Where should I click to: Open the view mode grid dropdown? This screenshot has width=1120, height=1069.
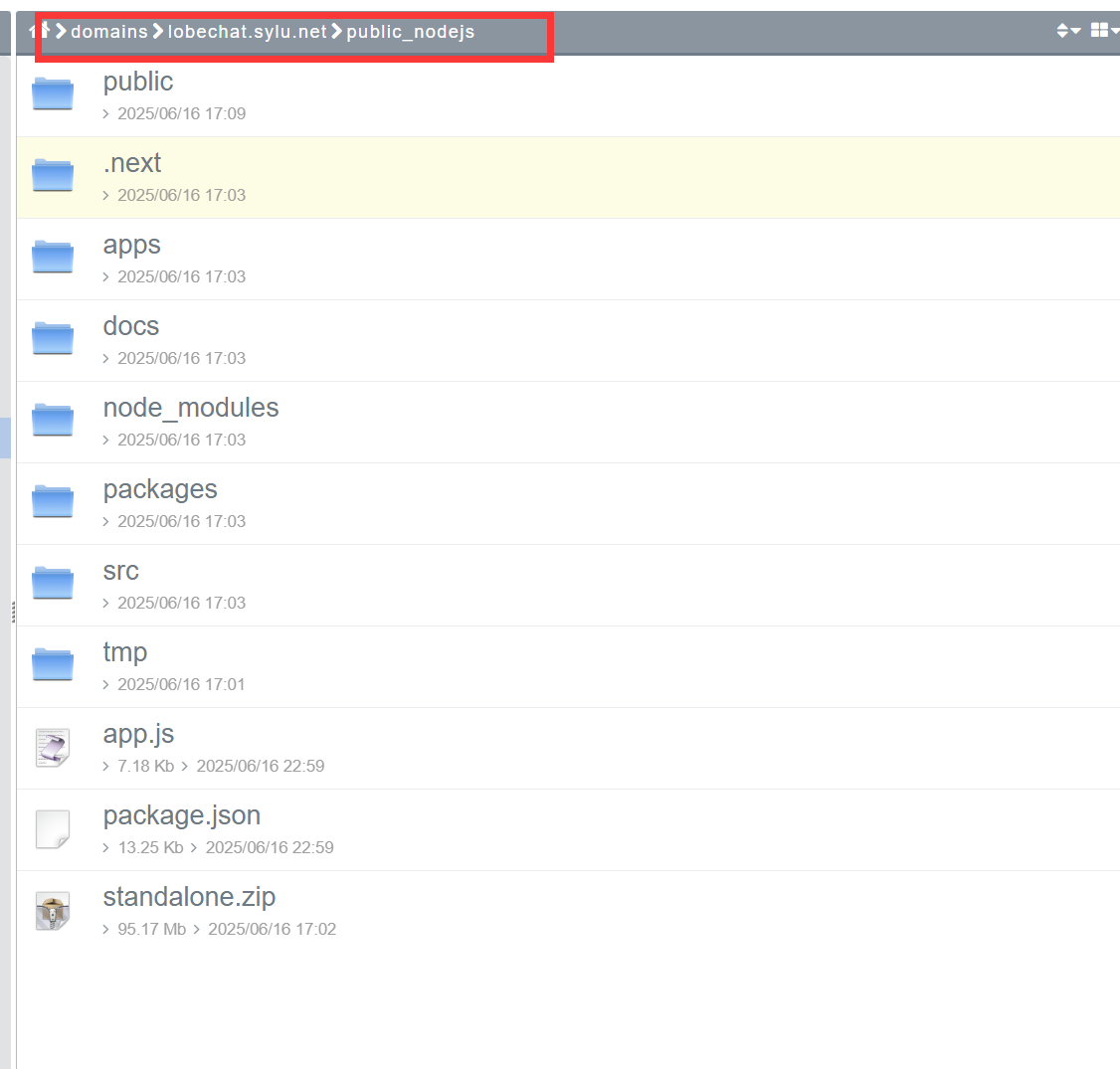click(1104, 30)
